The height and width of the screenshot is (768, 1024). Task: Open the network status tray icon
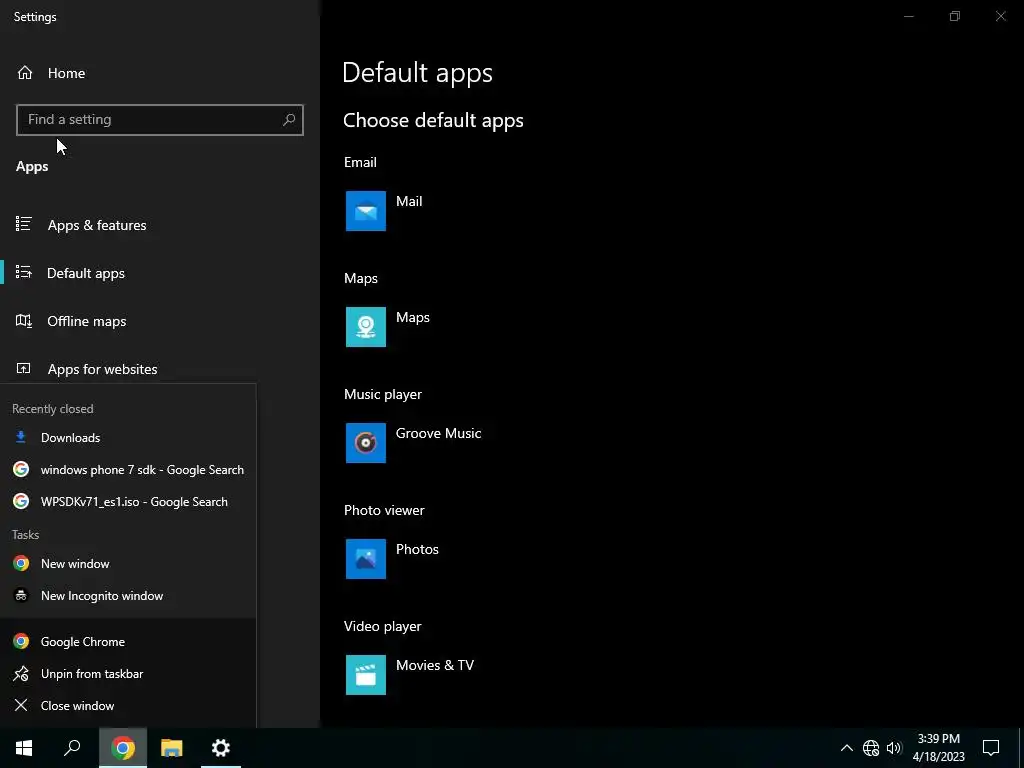point(871,748)
